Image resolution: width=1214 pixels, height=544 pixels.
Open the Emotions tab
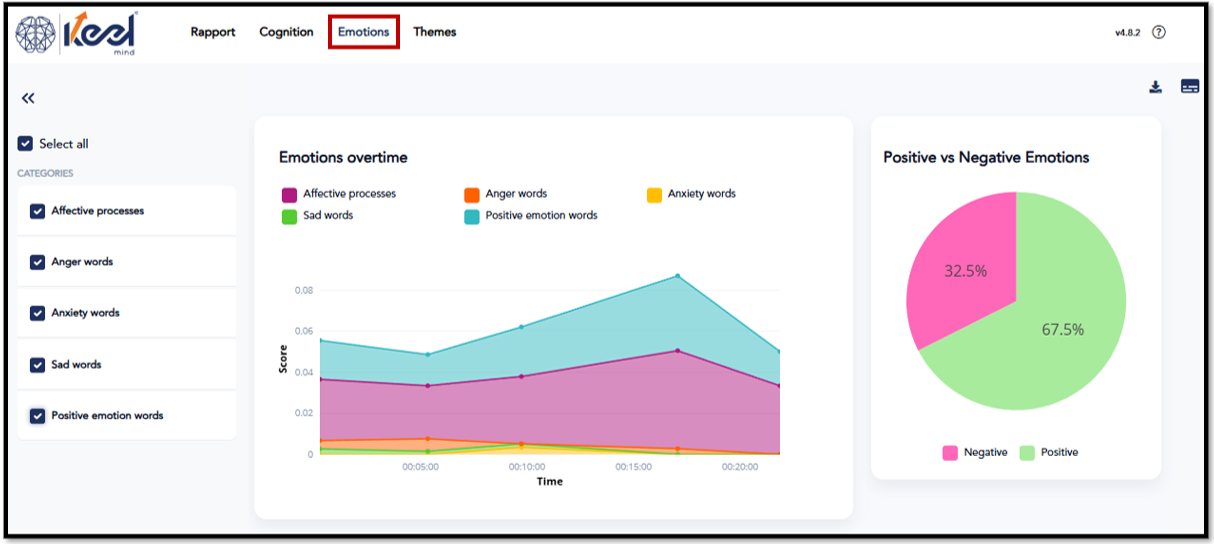tap(364, 32)
